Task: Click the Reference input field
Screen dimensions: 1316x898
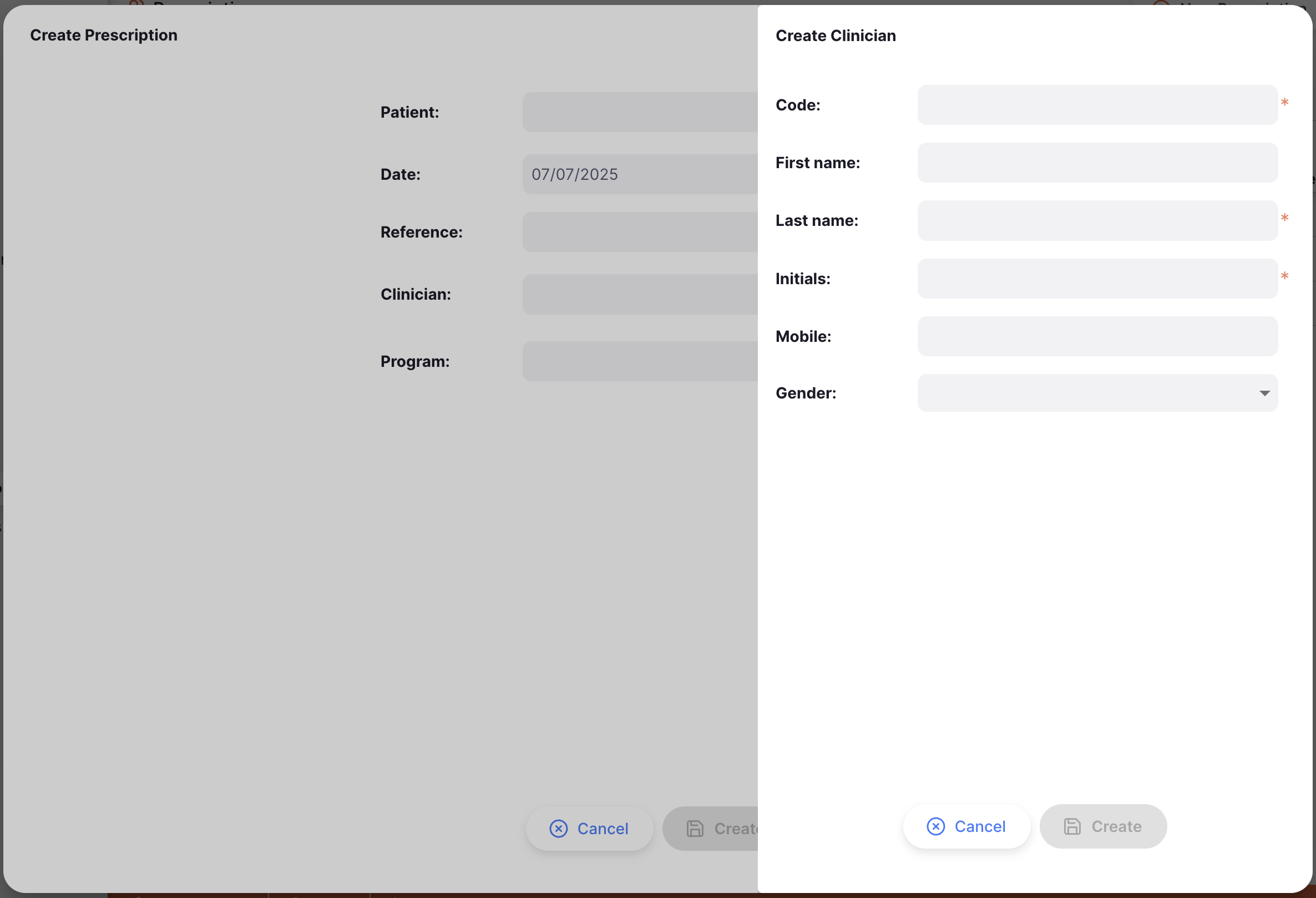Action: click(x=640, y=233)
